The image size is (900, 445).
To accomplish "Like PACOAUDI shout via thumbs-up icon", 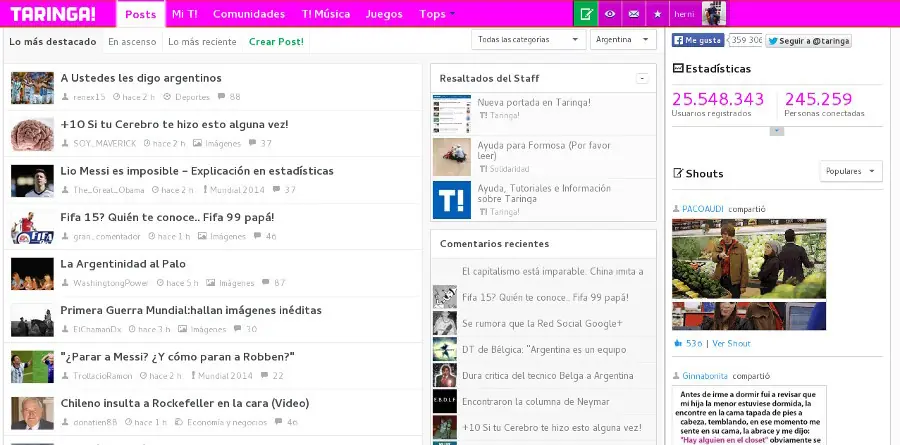I will click(x=677, y=343).
